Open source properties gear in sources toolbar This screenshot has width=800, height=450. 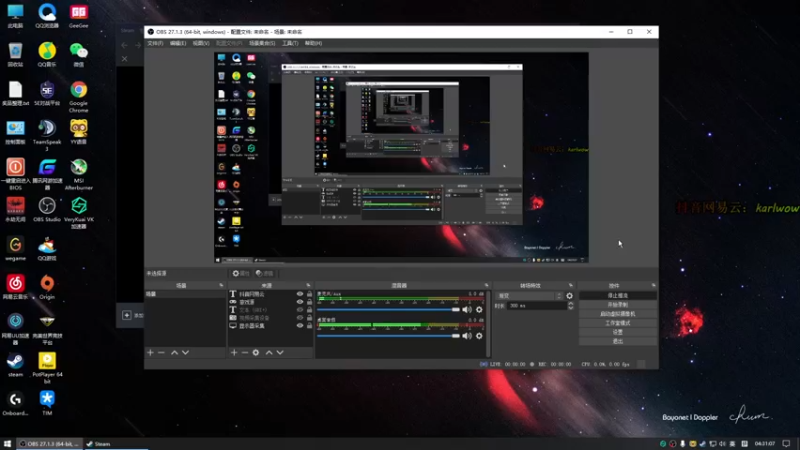[x=256, y=353]
